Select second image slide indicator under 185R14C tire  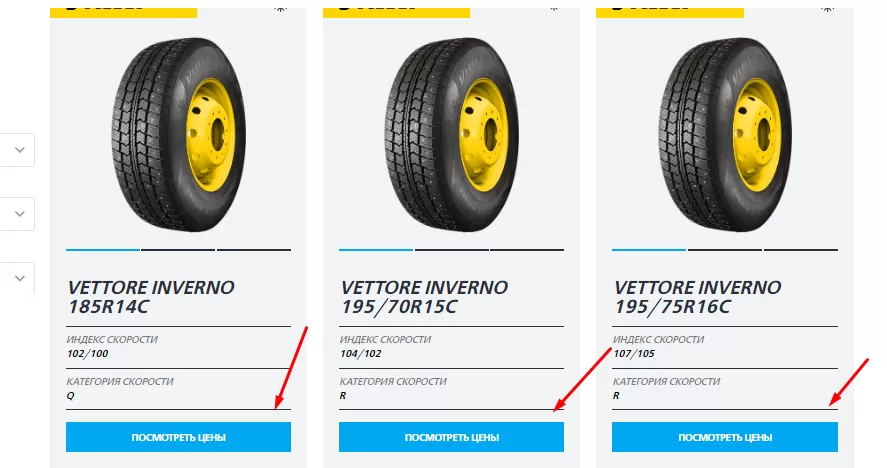pos(178,249)
